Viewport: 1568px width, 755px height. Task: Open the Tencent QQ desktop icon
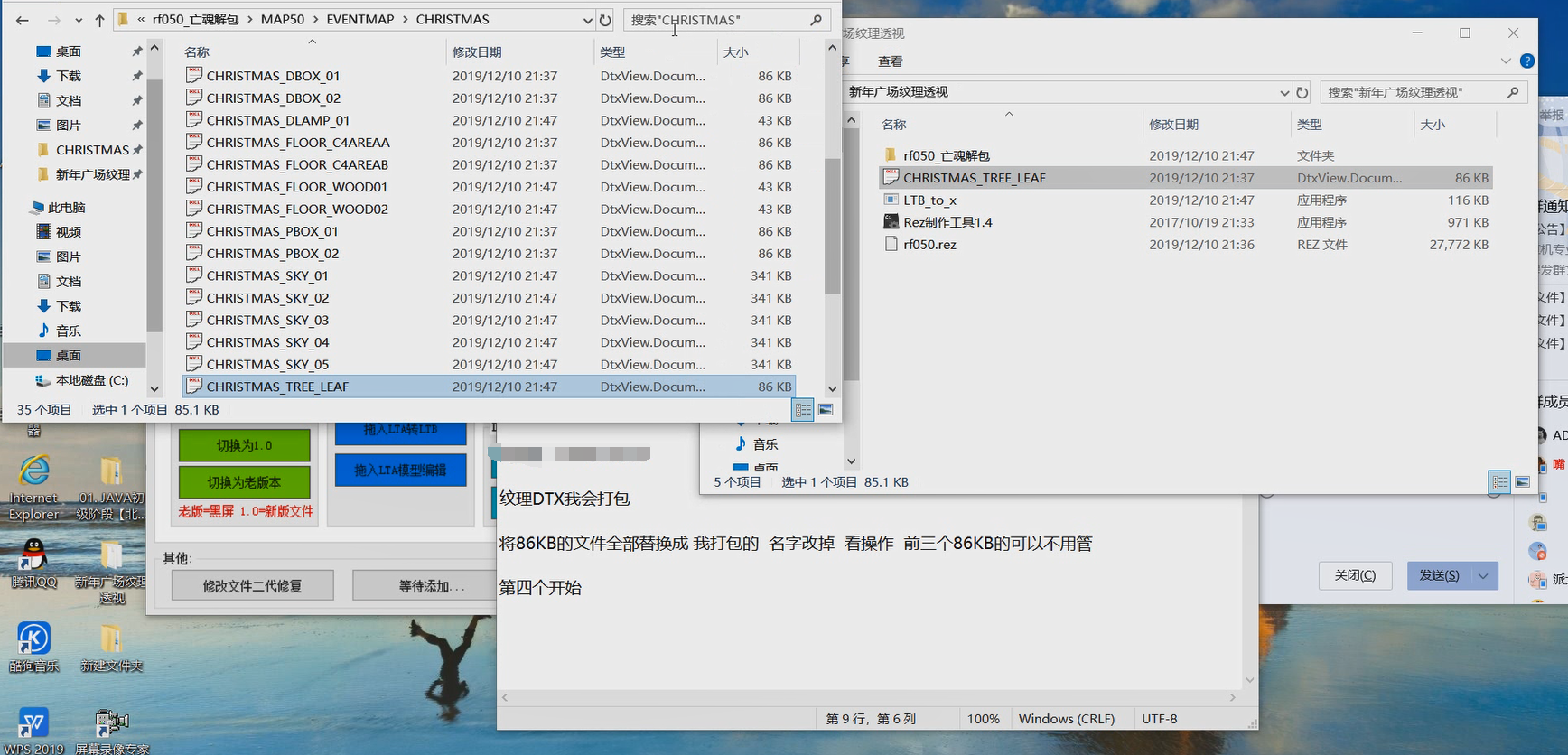[x=34, y=555]
